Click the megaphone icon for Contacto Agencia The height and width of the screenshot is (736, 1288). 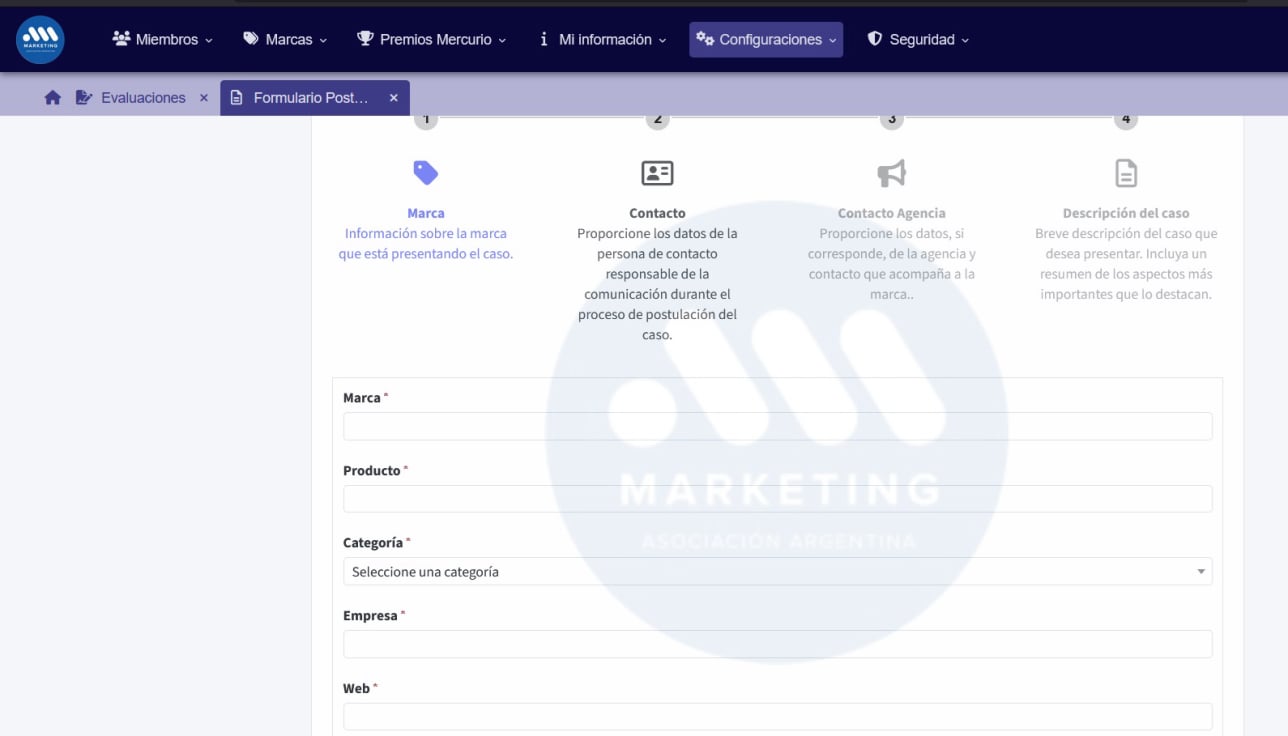click(x=890, y=171)
